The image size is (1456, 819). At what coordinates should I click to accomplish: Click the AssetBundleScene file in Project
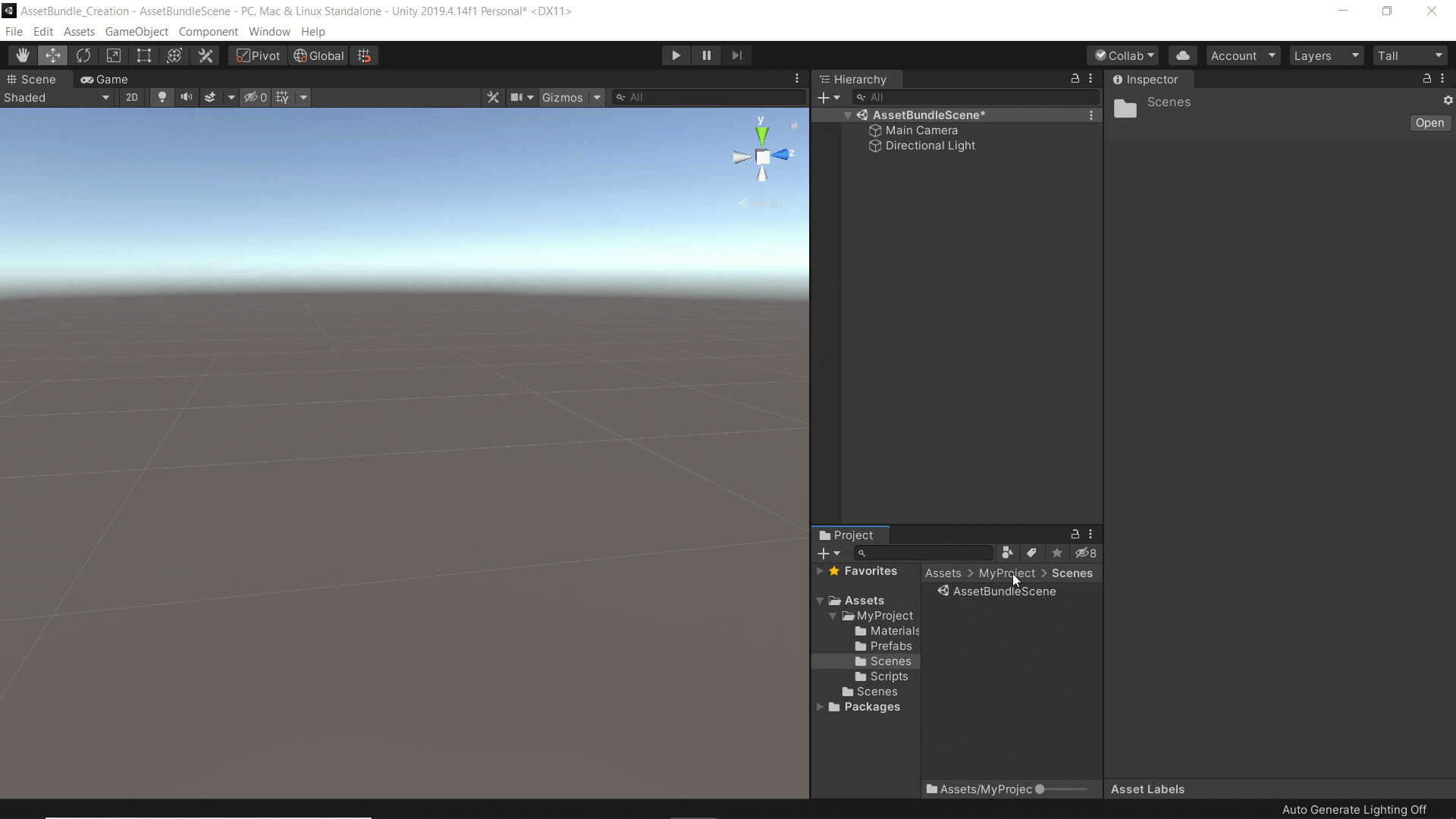click(1004, 591)
